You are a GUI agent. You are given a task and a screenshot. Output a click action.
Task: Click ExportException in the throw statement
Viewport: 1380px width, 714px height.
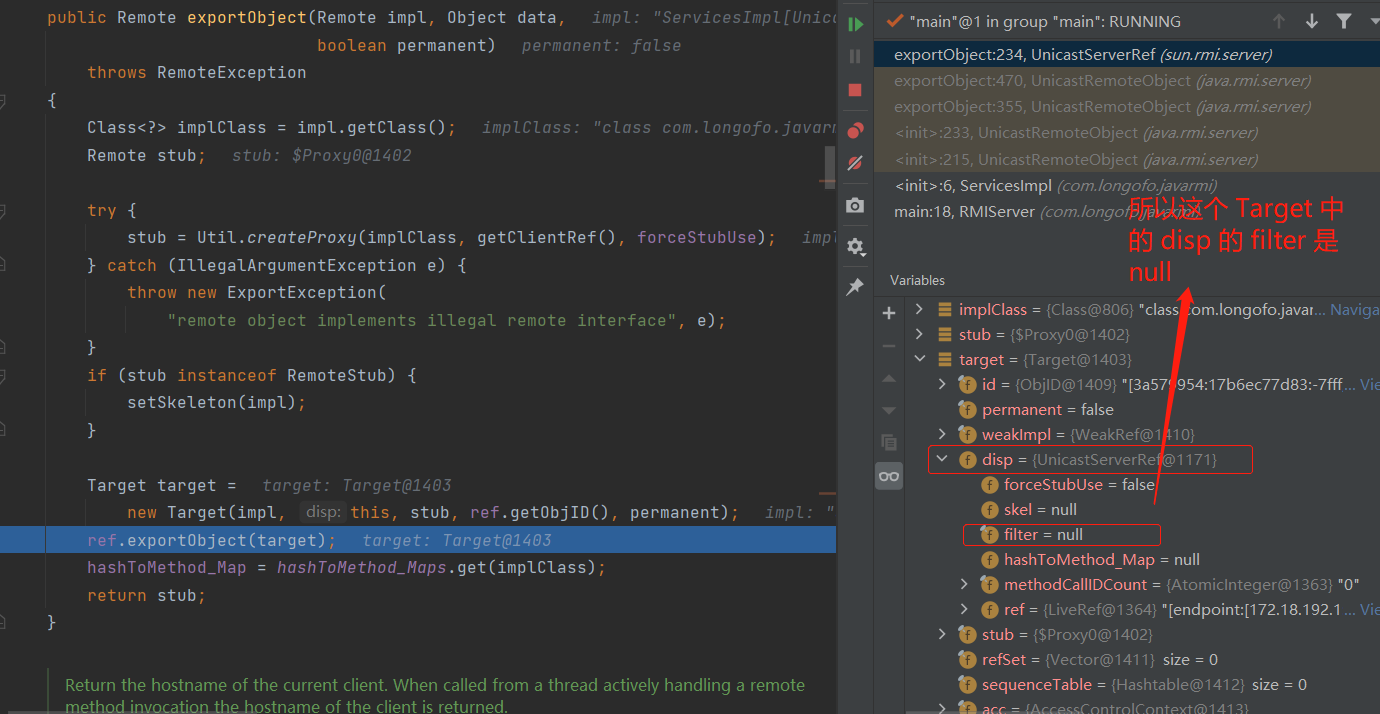301,292
